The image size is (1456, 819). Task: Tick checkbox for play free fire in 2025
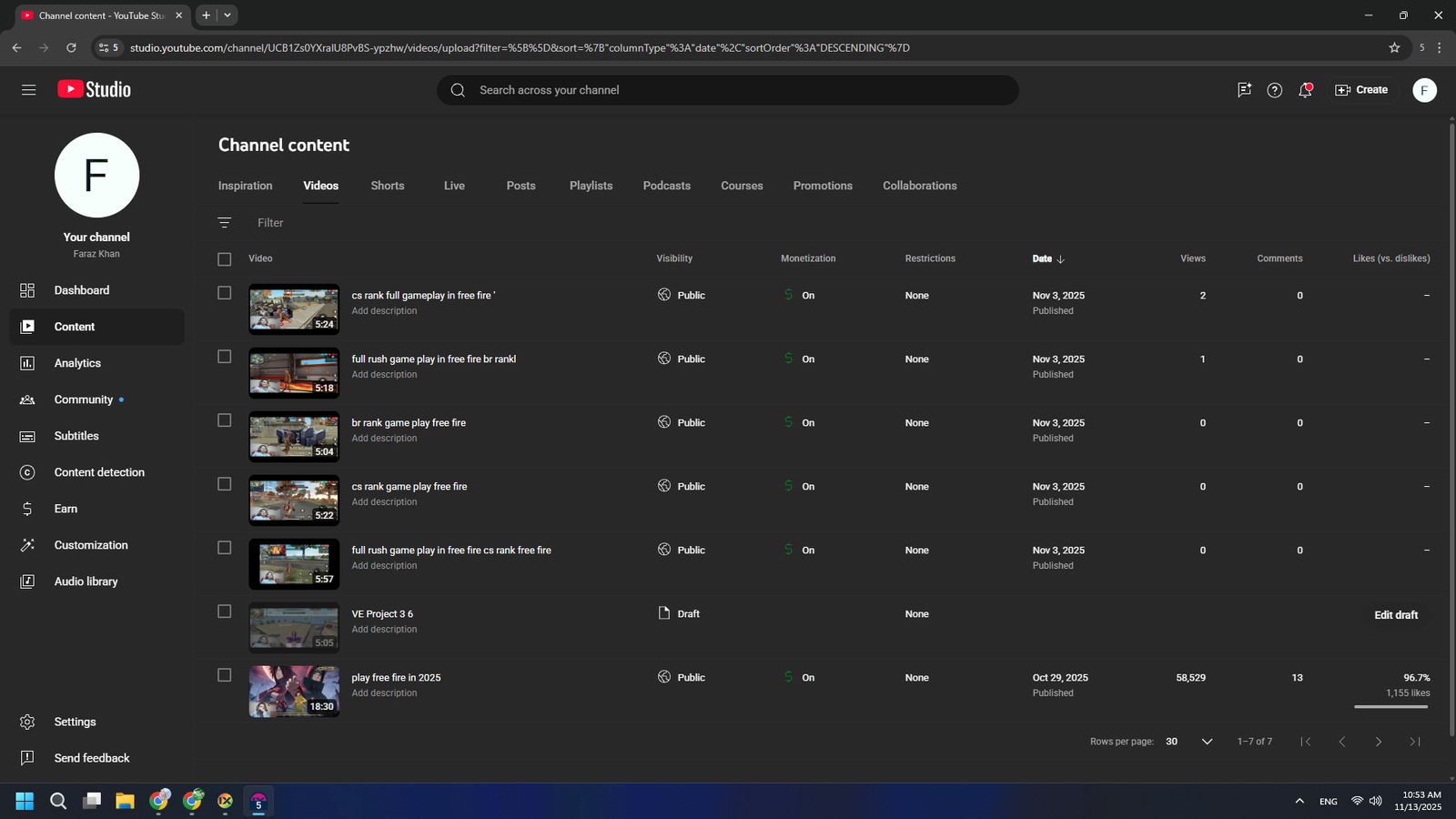coord(225,675)
